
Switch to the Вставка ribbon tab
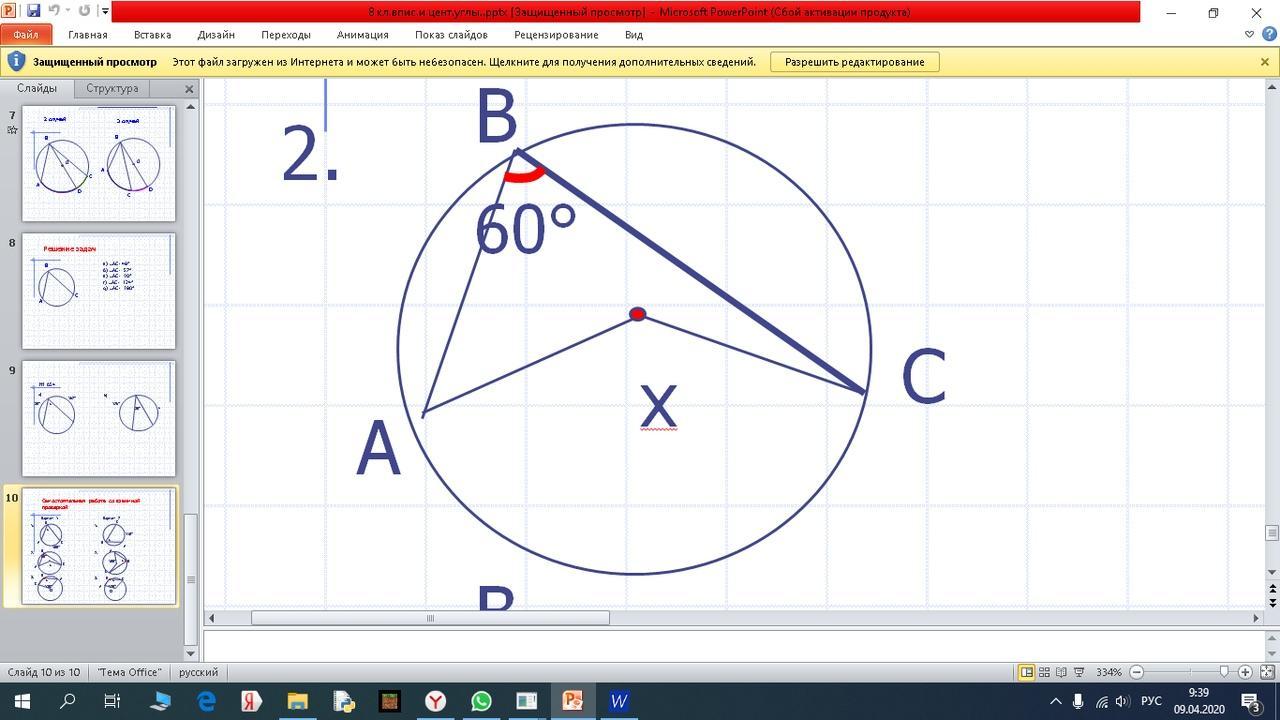(152, 35)
